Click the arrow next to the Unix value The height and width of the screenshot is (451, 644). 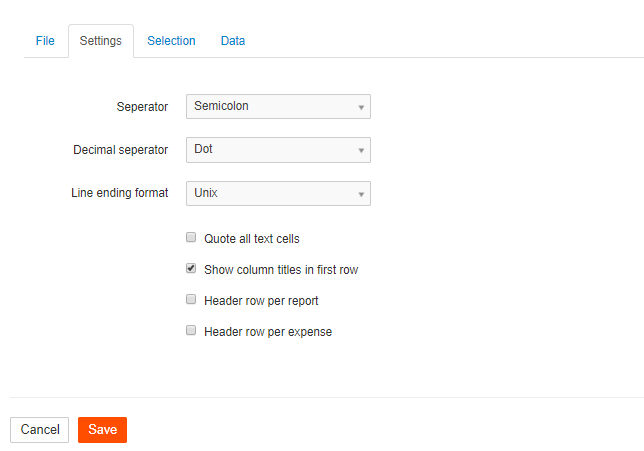(361, 194)
